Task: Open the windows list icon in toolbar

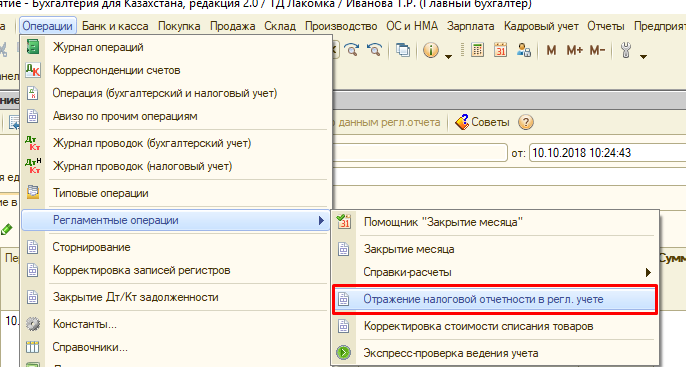Action: point(403,50)
